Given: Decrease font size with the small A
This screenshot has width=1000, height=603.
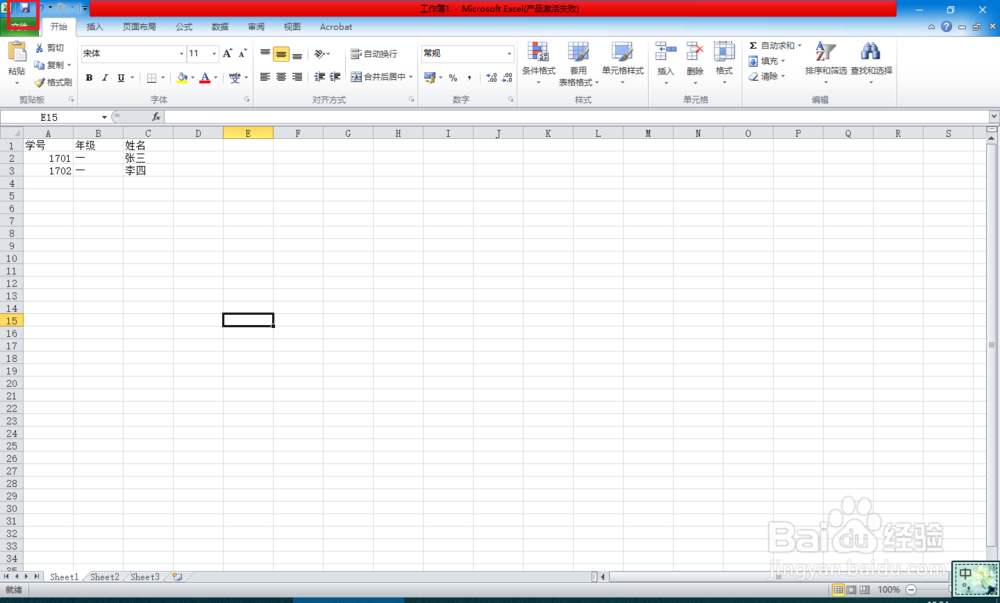Looking at the screenshot, I should point(242,54).
